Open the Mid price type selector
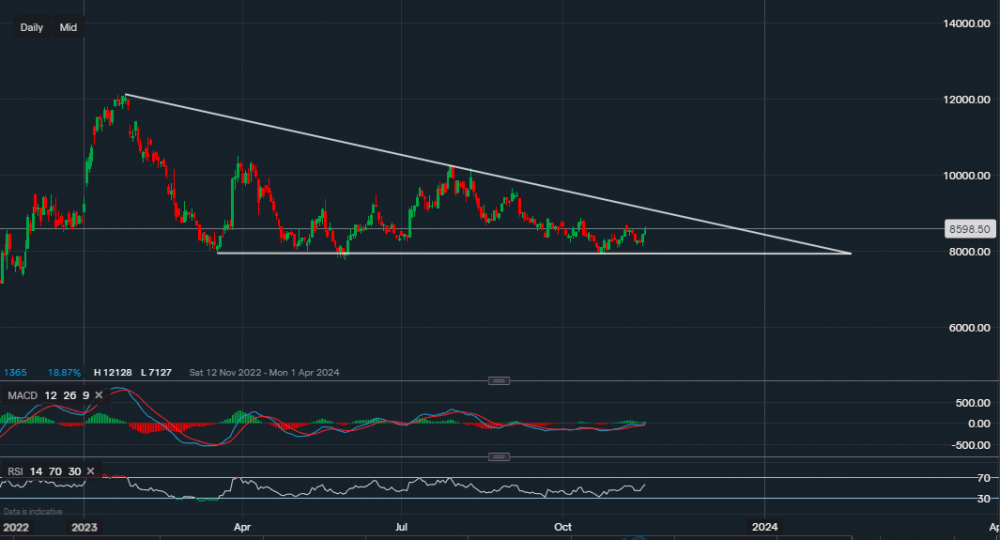This screenshot has height=540, width=1000. pos(68,28)
